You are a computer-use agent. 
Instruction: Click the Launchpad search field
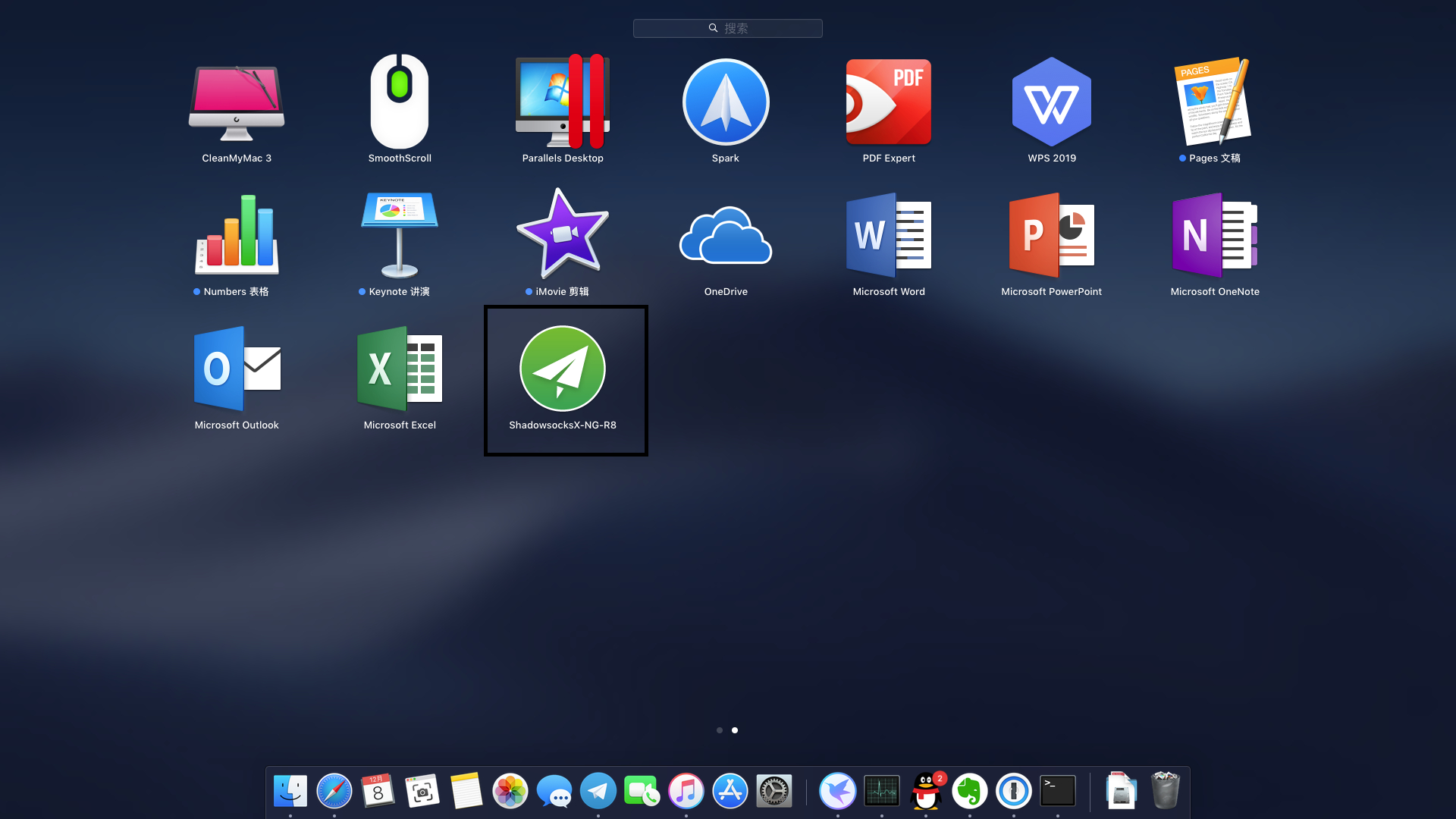(728, 28)
